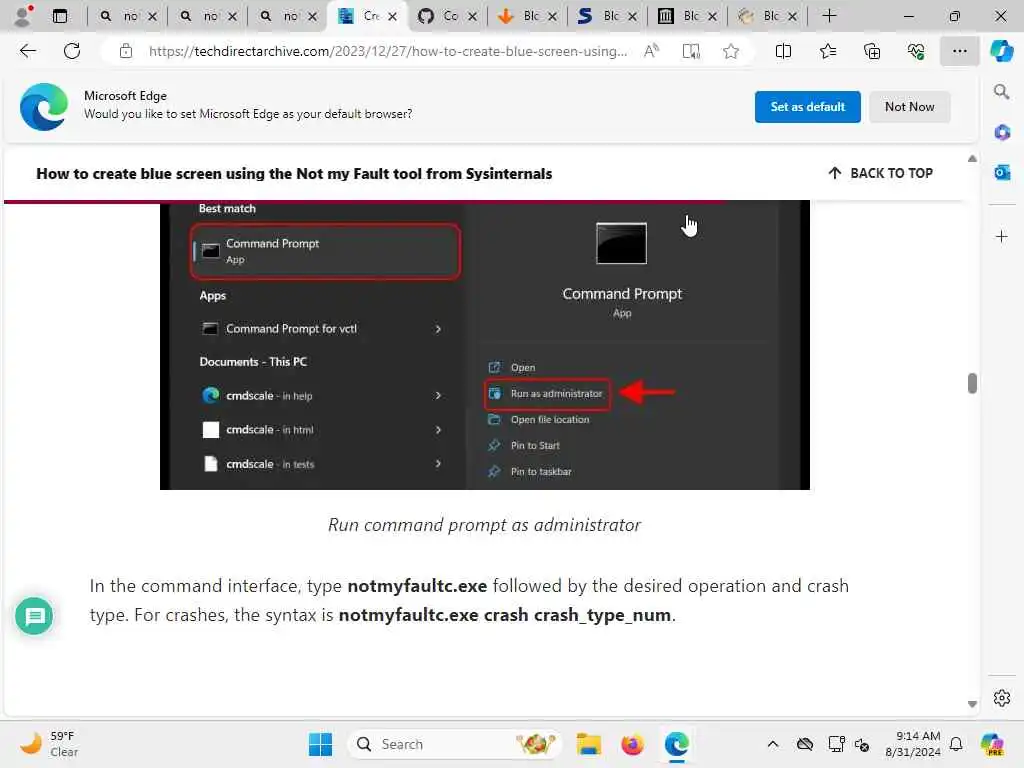Open weather widget showing 59°F Clear
Image resolution: width=1024 pixels, height=768 pixels.
pos(50,744)
